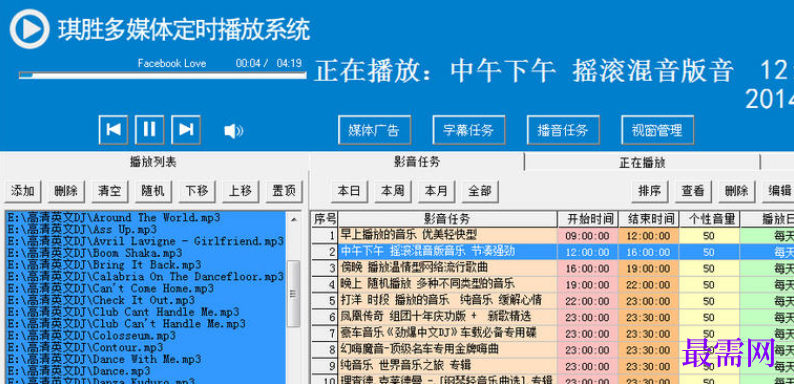The width and height of the screenshot is (794, 384).
Task: Filter tasks by 本日
Action: 349,191
